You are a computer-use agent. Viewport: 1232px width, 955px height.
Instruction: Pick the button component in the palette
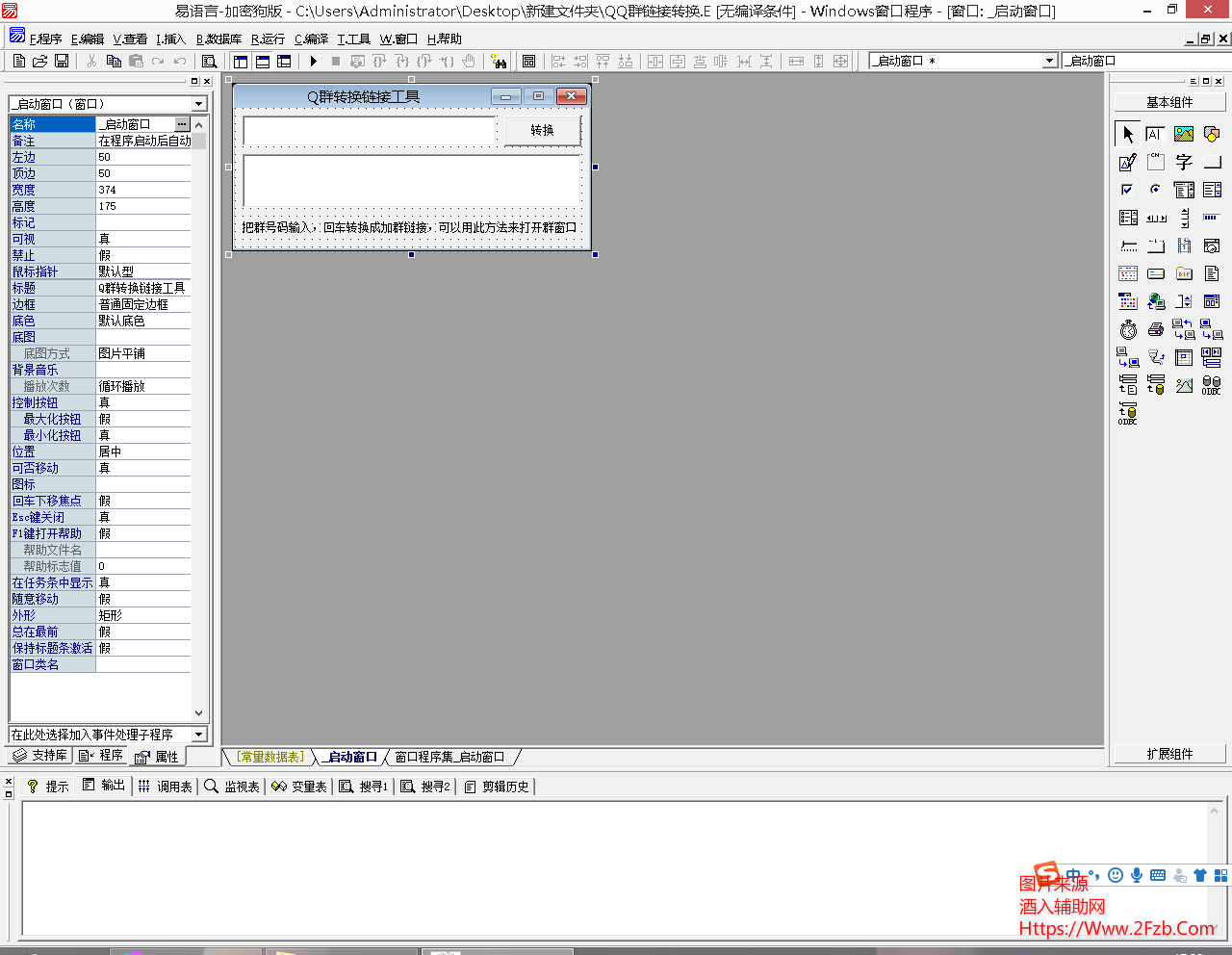pyautogui.click(x=1212, y=162)
